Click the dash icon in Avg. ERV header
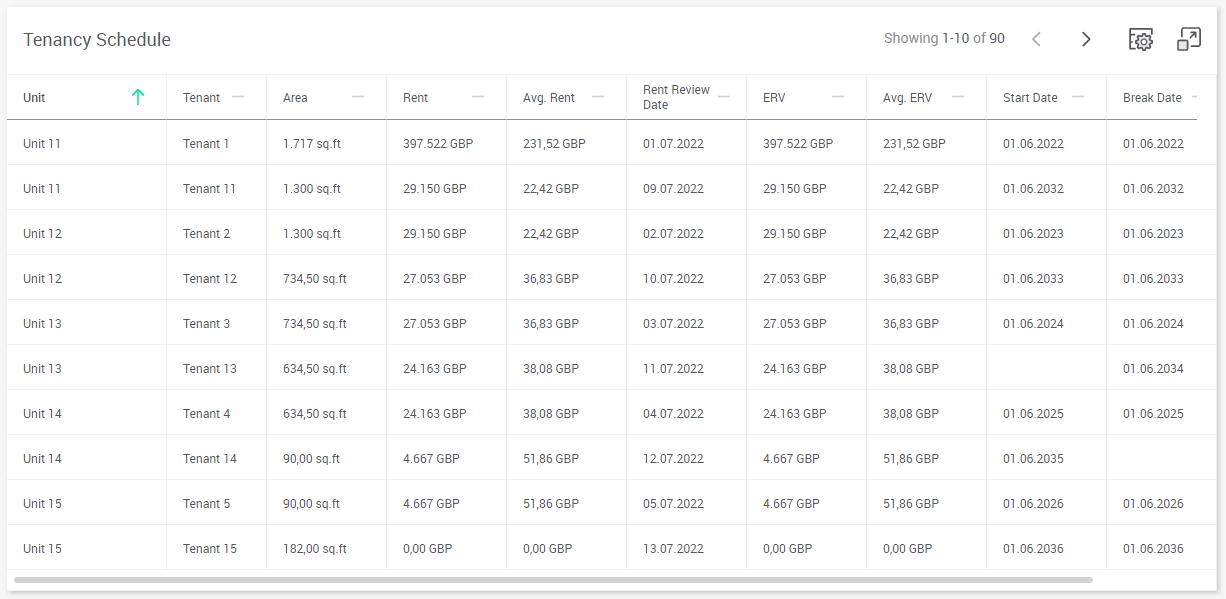 (x=958, y=97)
